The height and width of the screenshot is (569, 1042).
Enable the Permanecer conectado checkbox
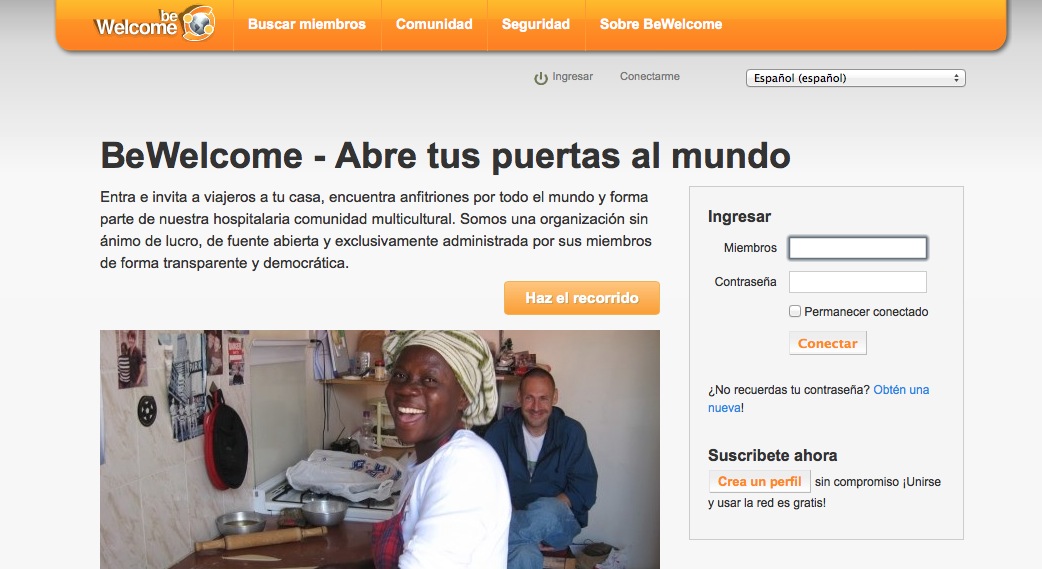[795, 312]
